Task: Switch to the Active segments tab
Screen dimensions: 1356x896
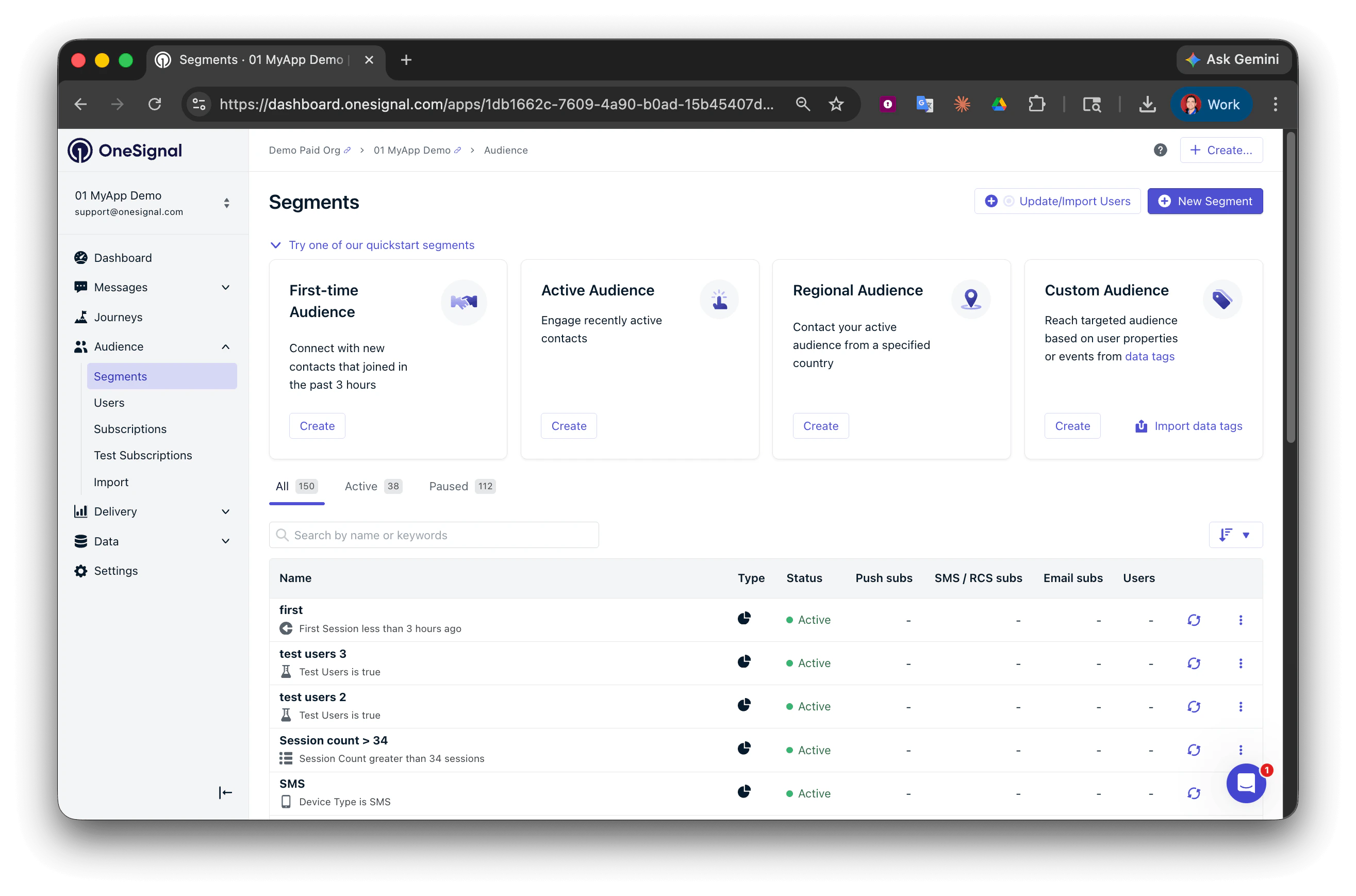Action: (373, 486)
